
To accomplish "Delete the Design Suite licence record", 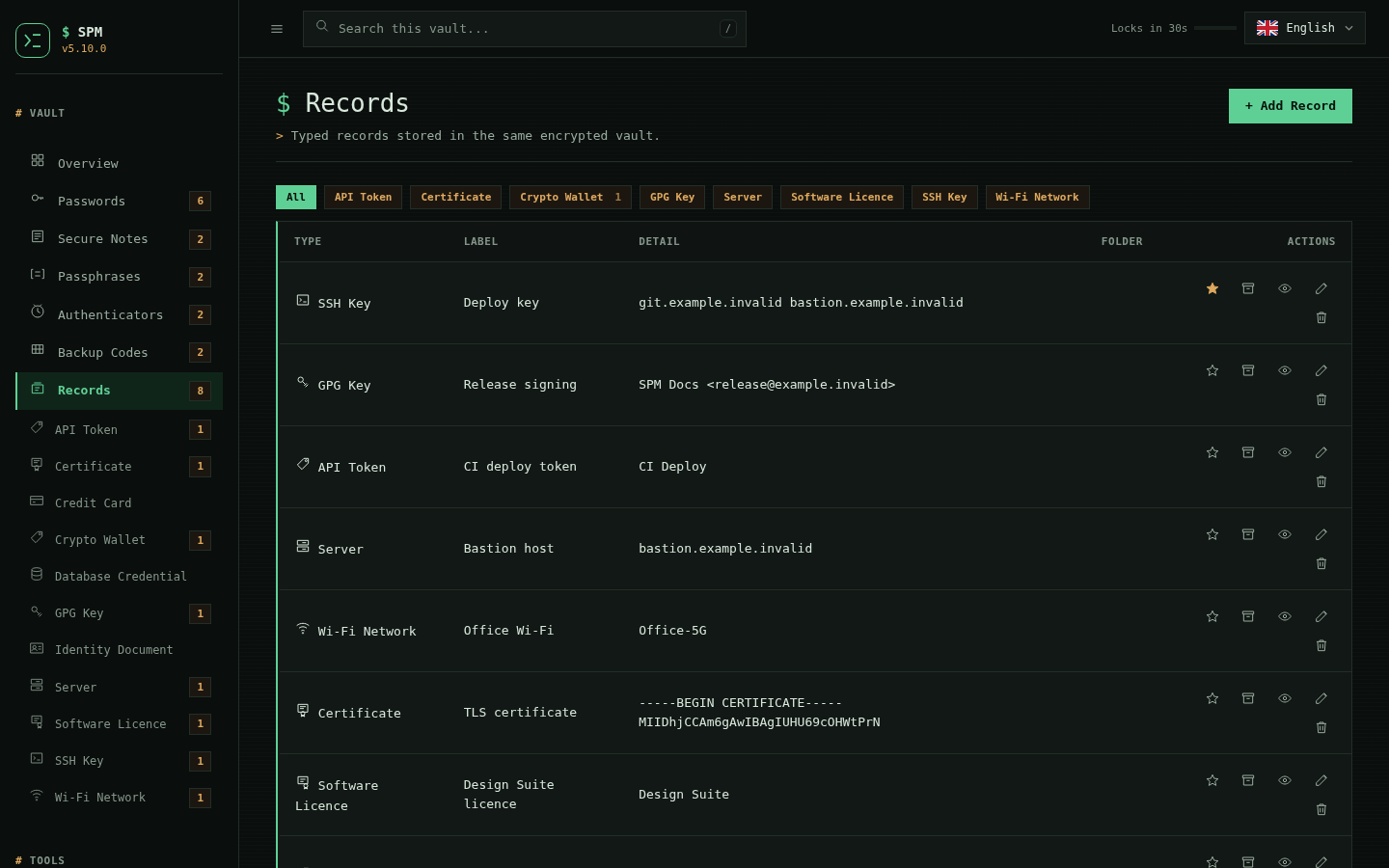I will tap(1321, 809).
